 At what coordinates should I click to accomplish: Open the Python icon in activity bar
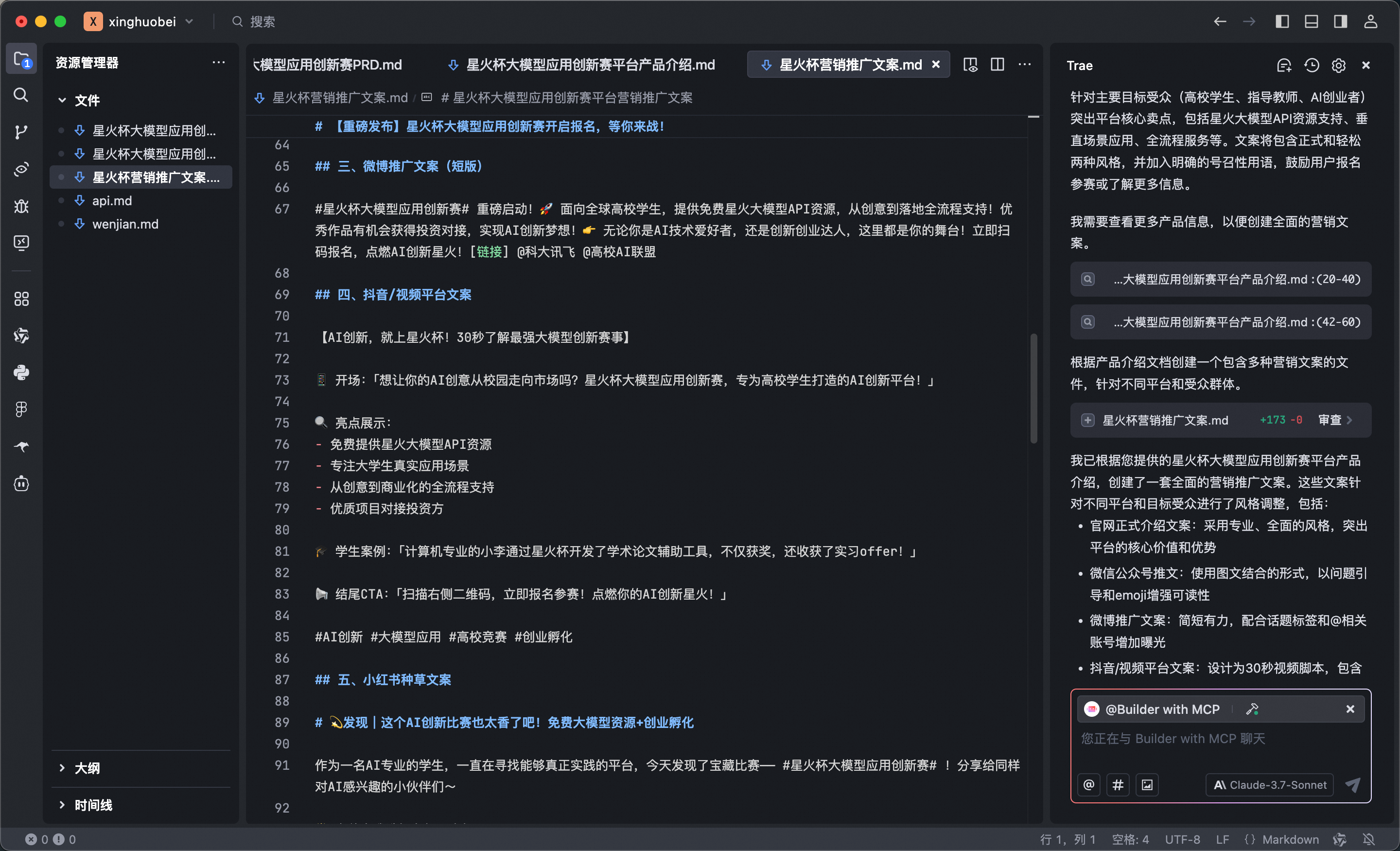[21, 372]
